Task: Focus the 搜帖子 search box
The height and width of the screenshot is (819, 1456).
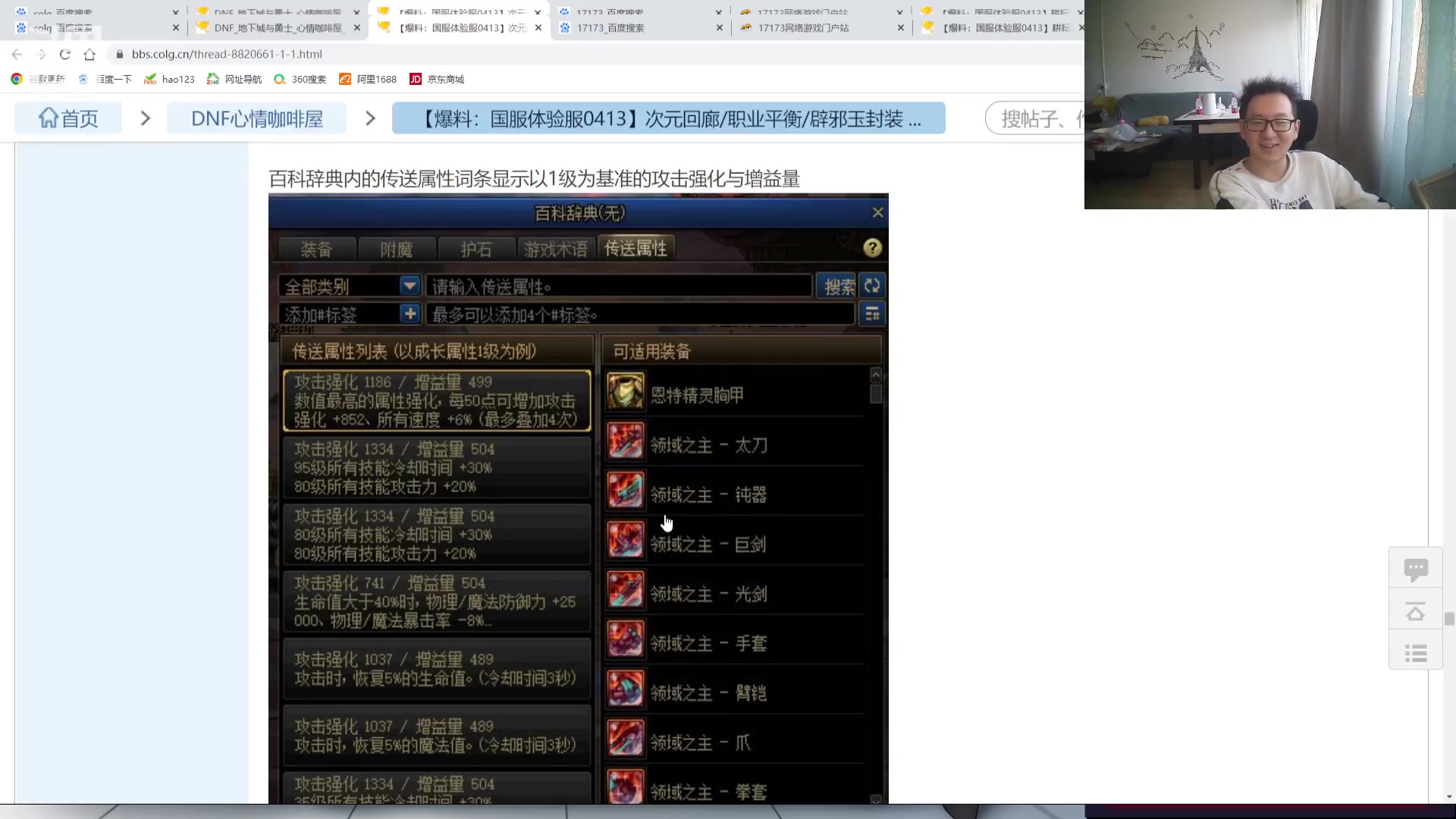Action: (1036, 118)
